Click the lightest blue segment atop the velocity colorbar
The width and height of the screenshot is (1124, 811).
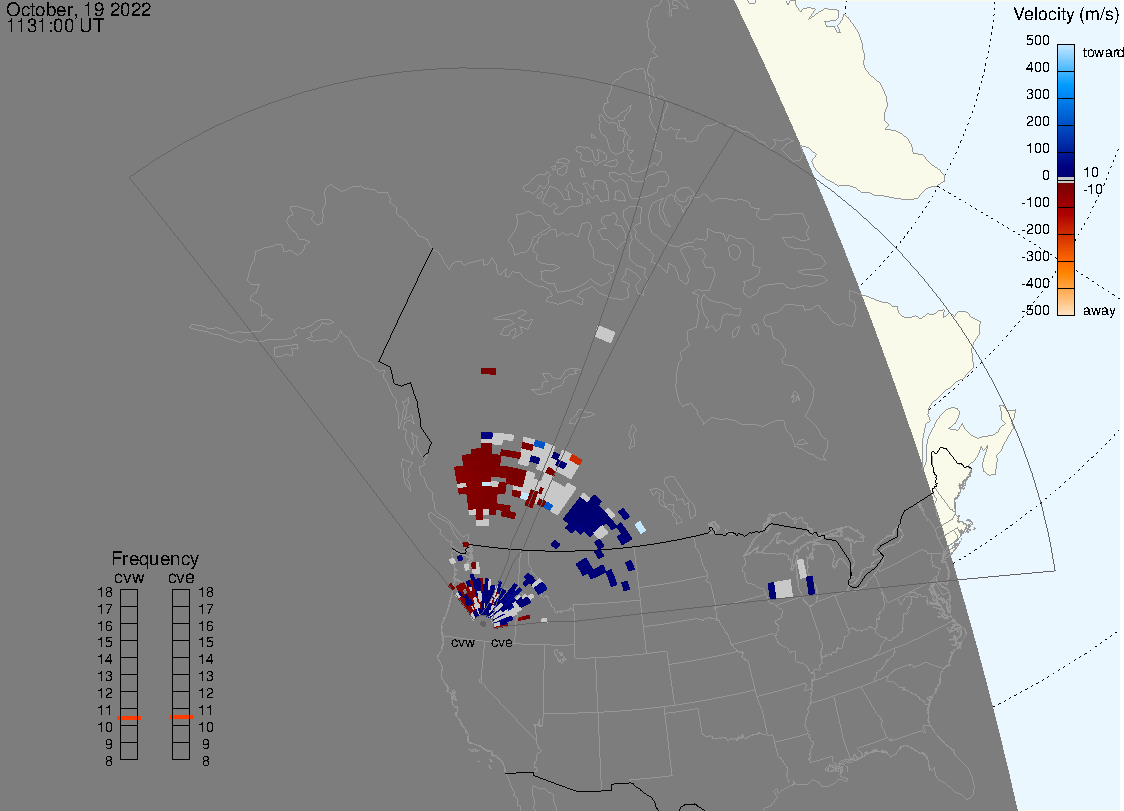click(1066, 56)
